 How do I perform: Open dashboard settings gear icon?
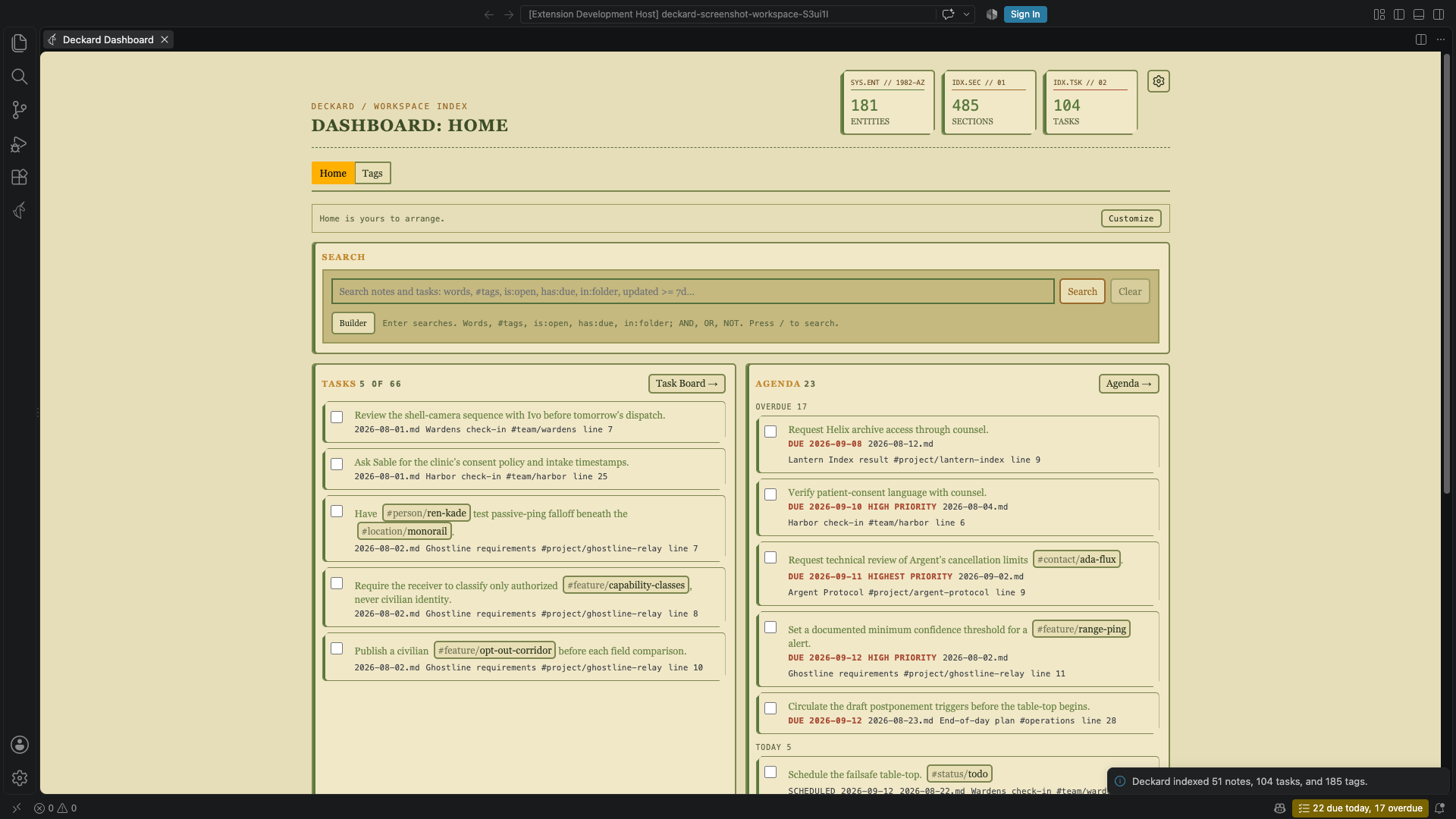(x=1158, y=81)
